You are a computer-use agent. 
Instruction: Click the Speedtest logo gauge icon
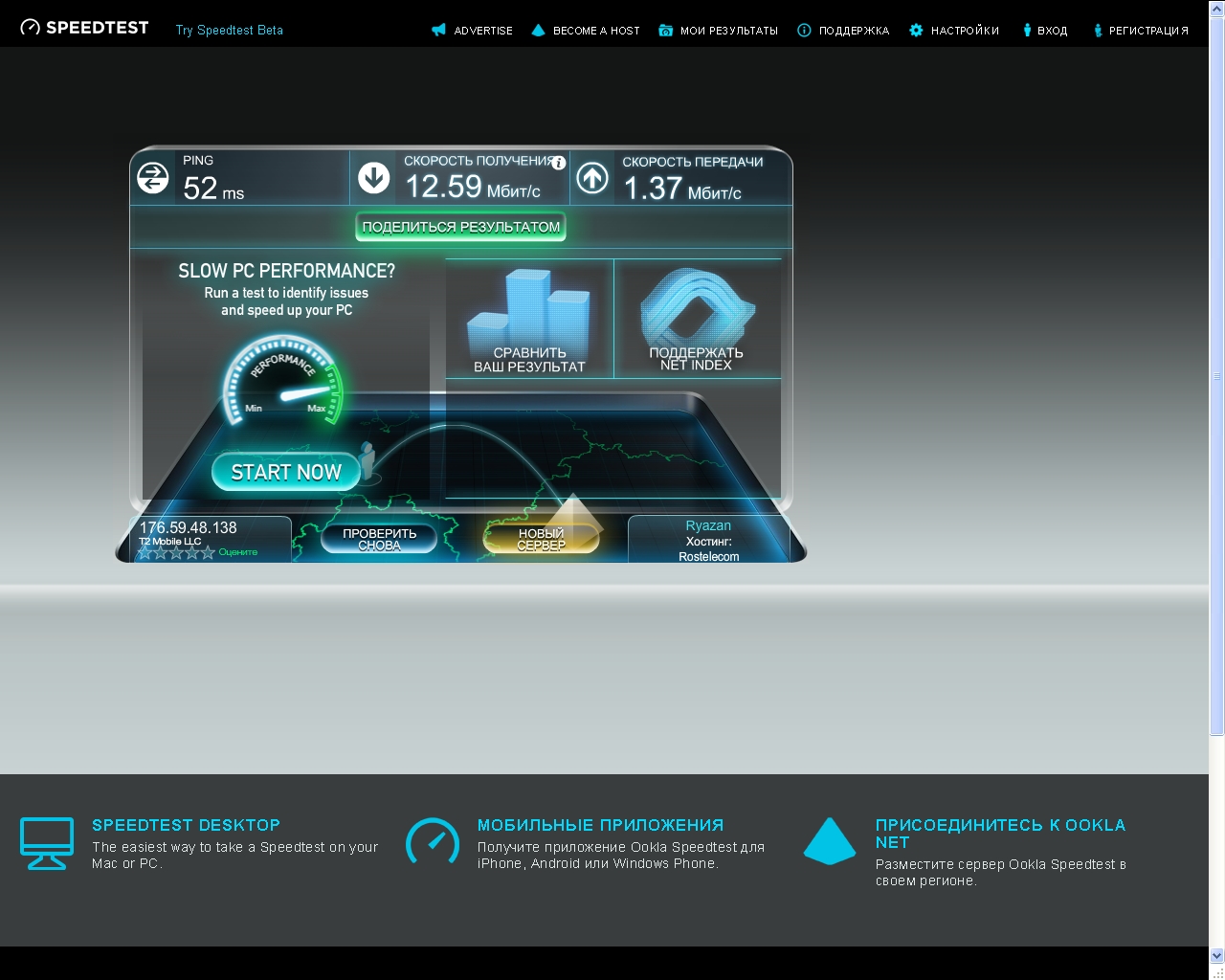click(31, 28)
